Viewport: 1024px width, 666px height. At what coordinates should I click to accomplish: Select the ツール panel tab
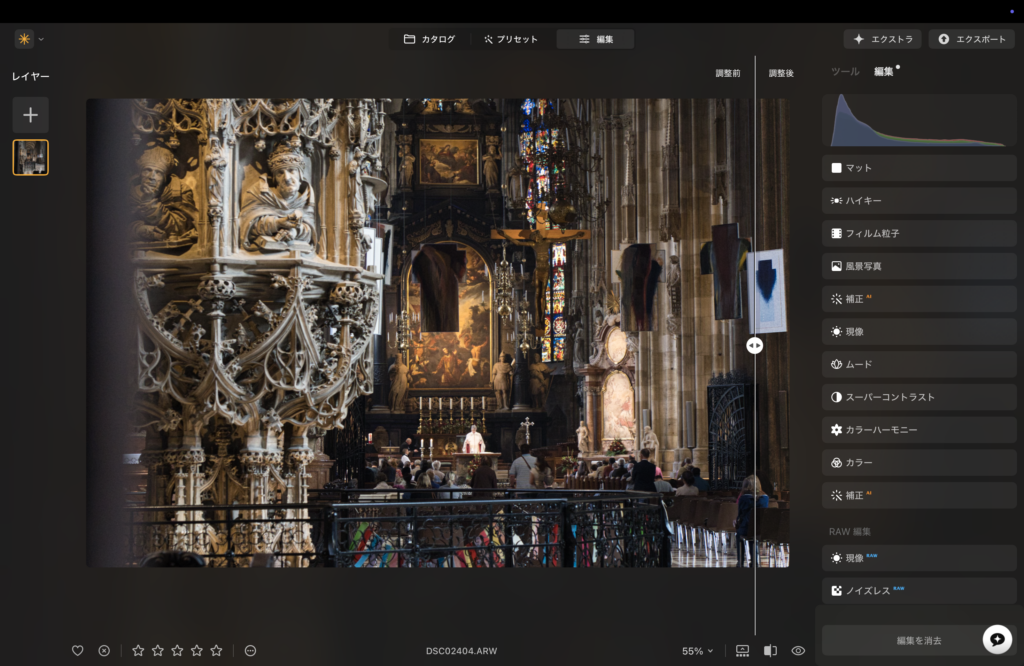(845, 72)
